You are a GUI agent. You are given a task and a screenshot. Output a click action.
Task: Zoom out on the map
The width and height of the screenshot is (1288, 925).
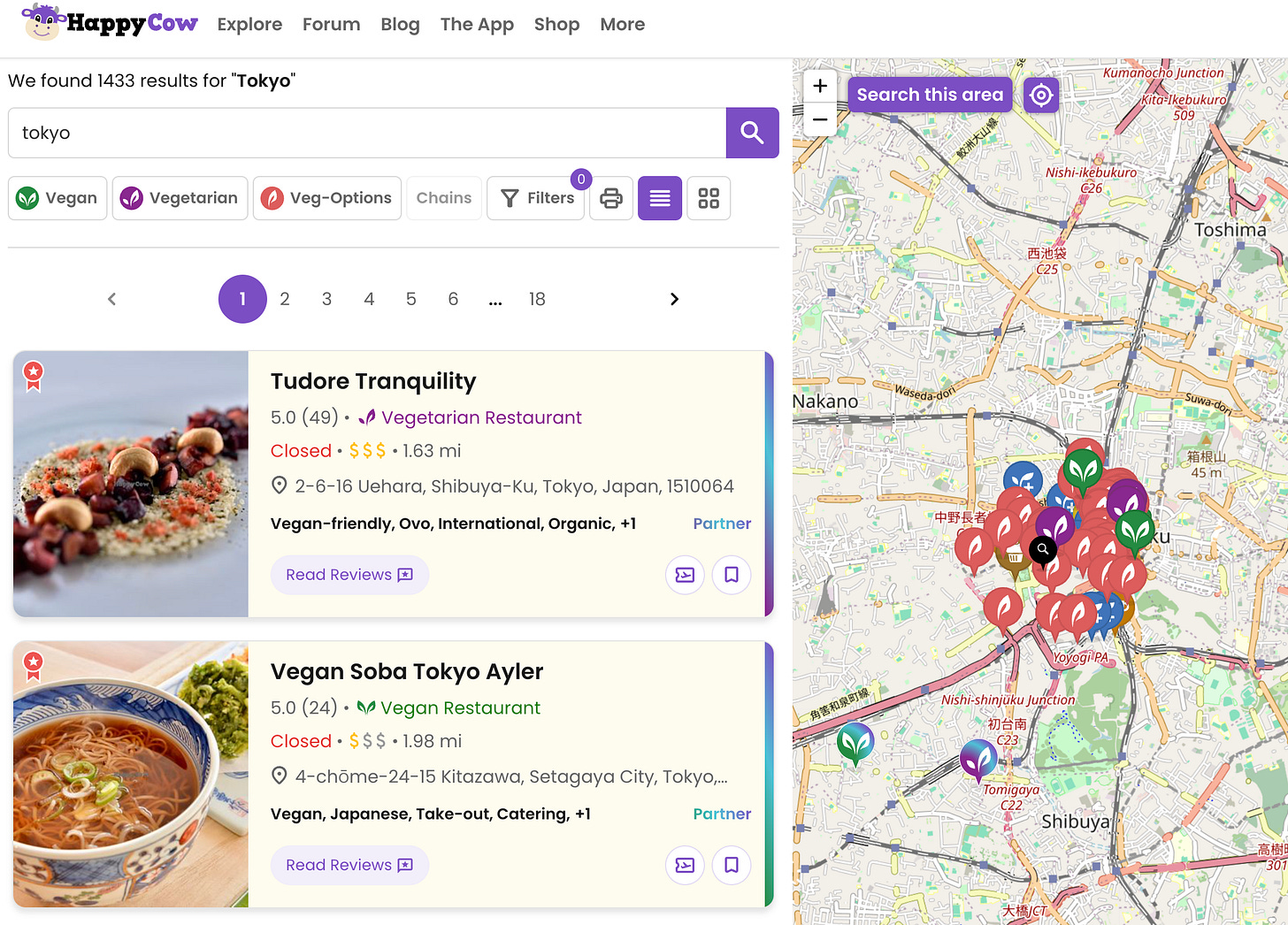[x=820, y=119]
